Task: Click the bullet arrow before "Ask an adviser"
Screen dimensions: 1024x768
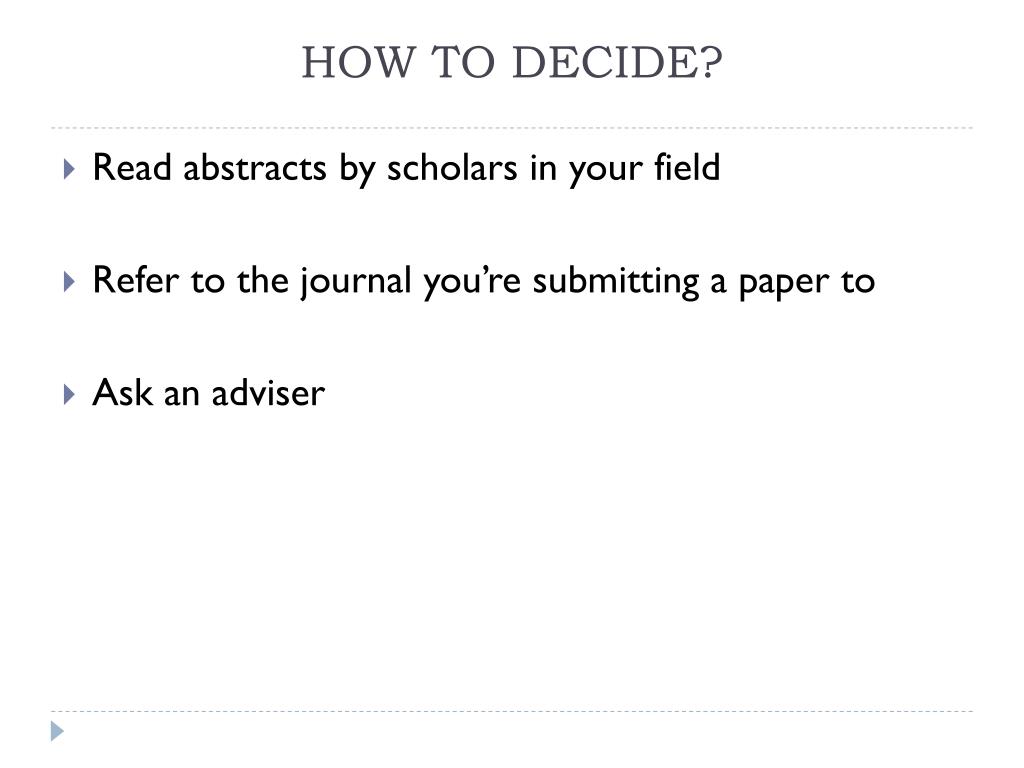Action: (x=68, y=394)
